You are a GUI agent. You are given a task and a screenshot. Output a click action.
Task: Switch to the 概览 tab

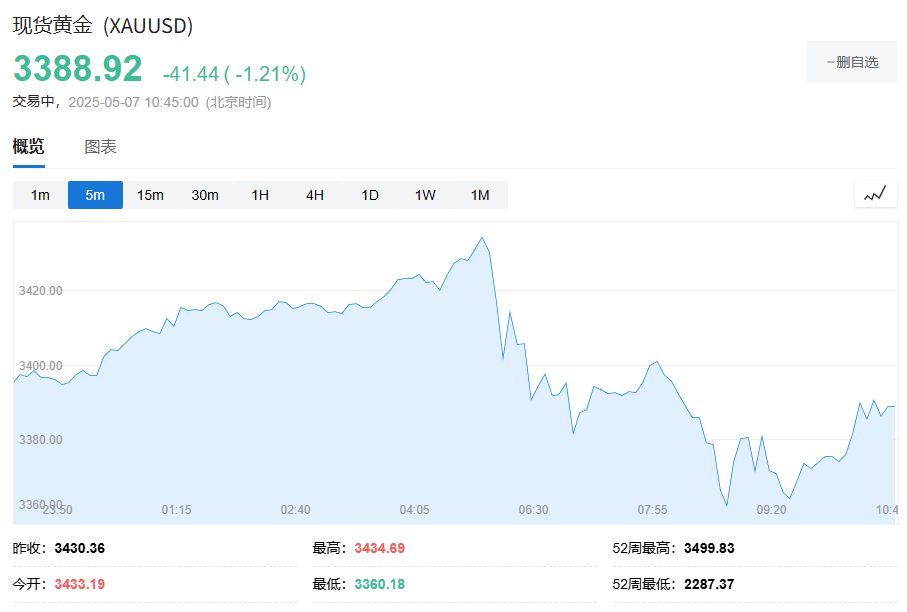pos(28,147)
